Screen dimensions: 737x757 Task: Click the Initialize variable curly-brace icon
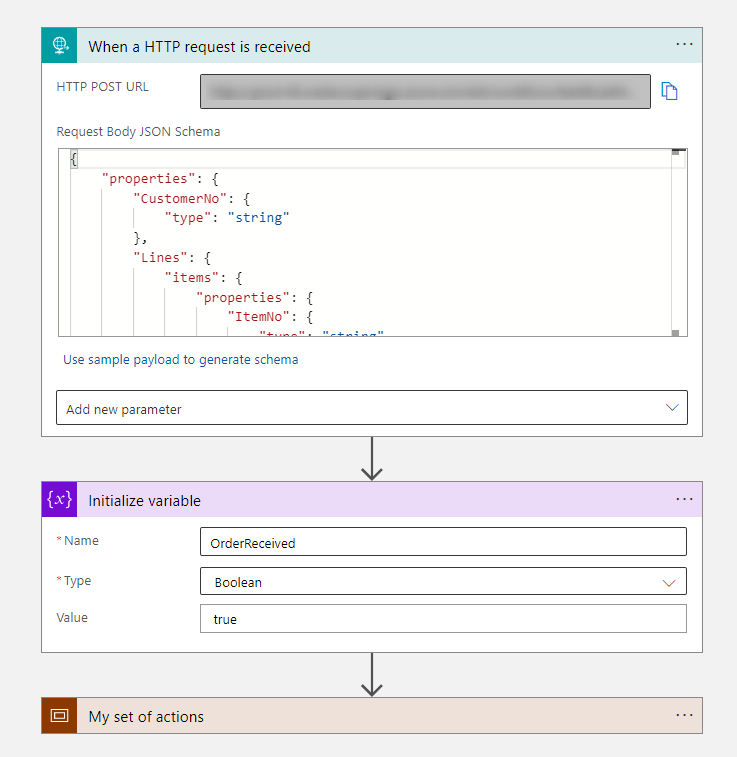tap(59, 500)
